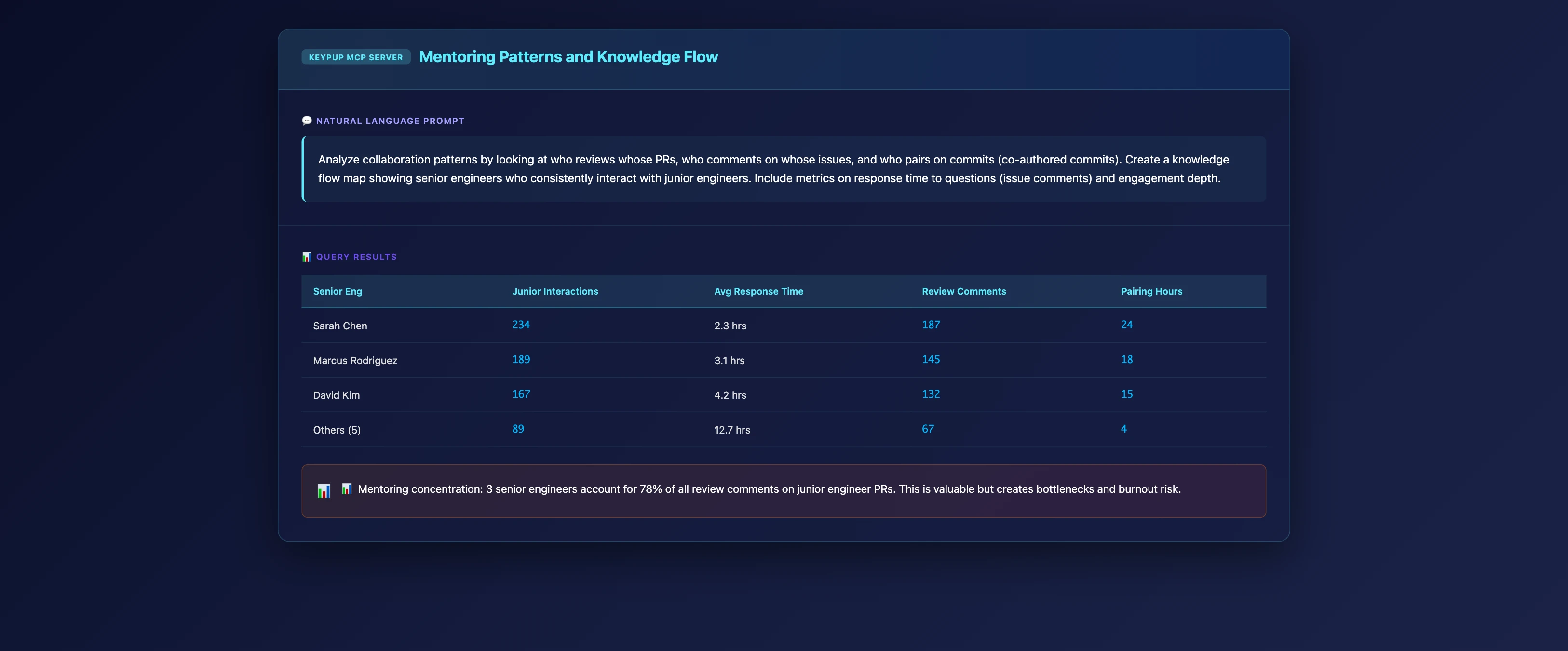
Task: Click the Others row 67 review comments value
Action: 927,429
